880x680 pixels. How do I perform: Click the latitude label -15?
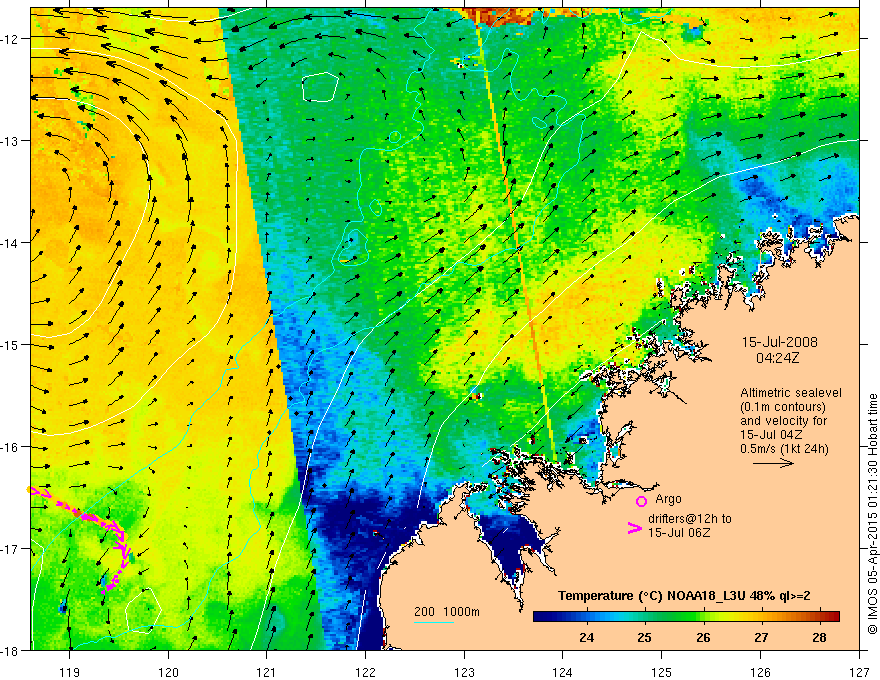[x=10, y=344]
